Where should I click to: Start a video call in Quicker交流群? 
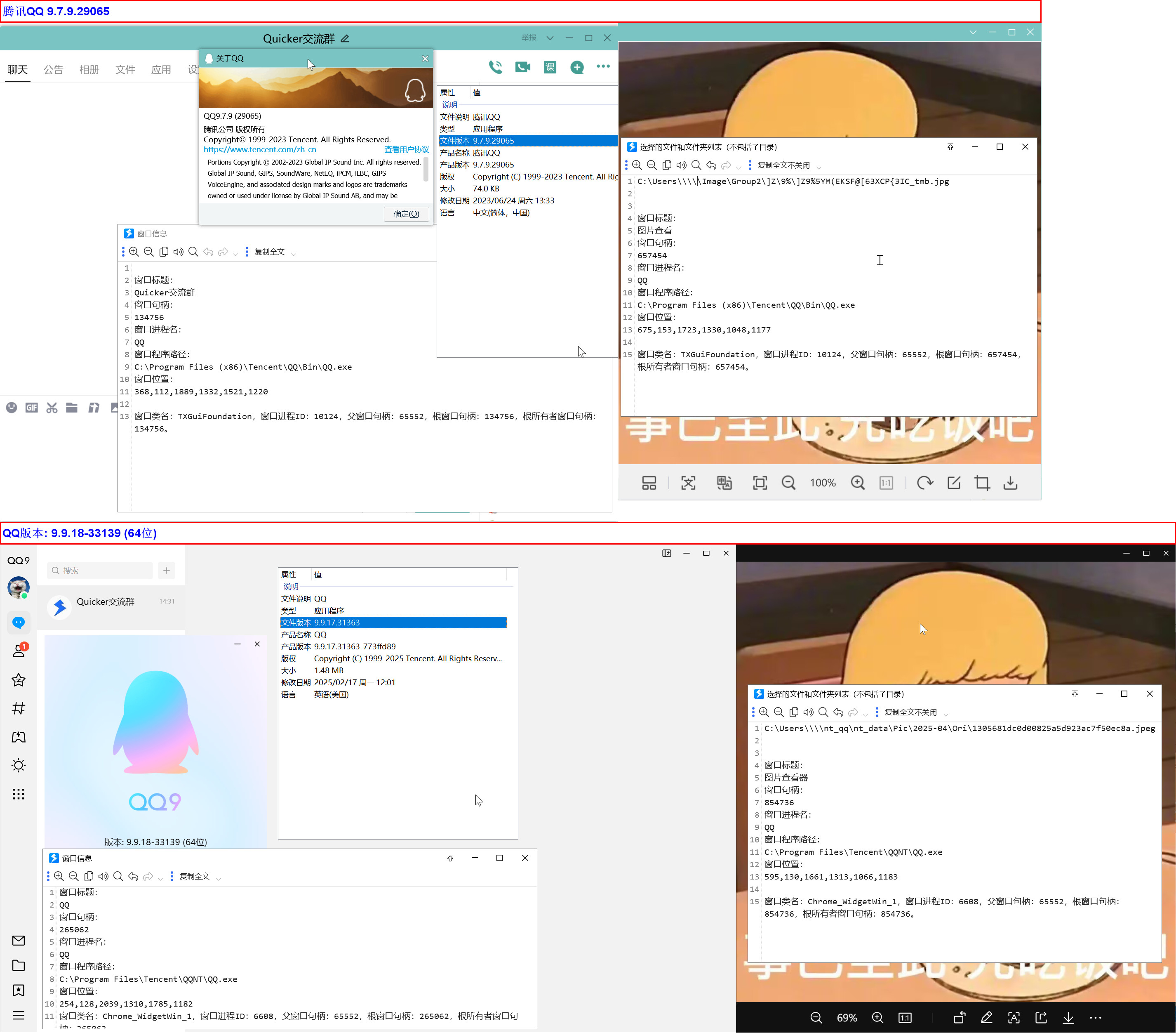pos(522,67)
